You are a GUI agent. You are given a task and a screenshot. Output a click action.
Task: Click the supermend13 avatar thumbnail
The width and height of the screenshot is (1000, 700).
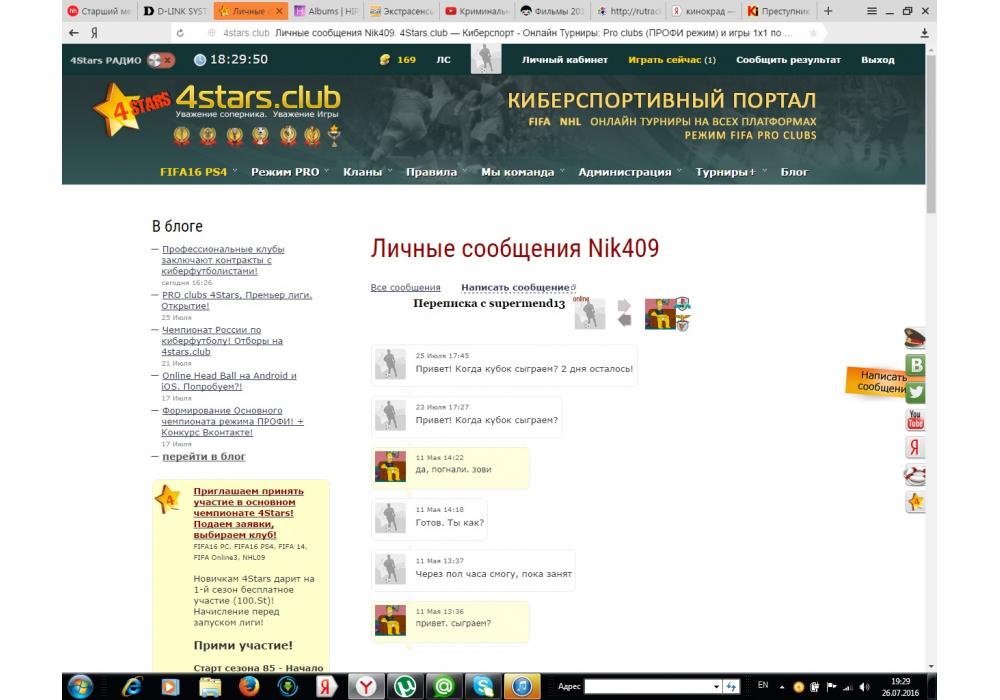[589, 314]
